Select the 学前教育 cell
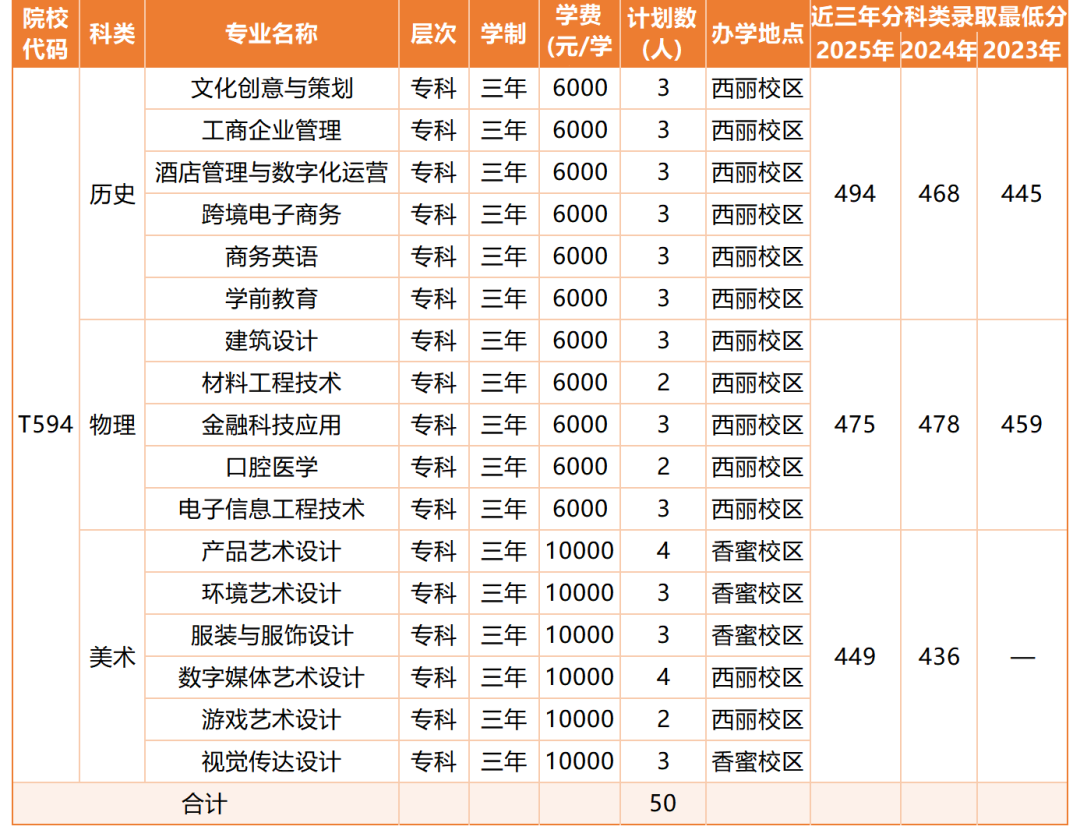Viewport: 1080px width, 836px height. pos(272,298)
